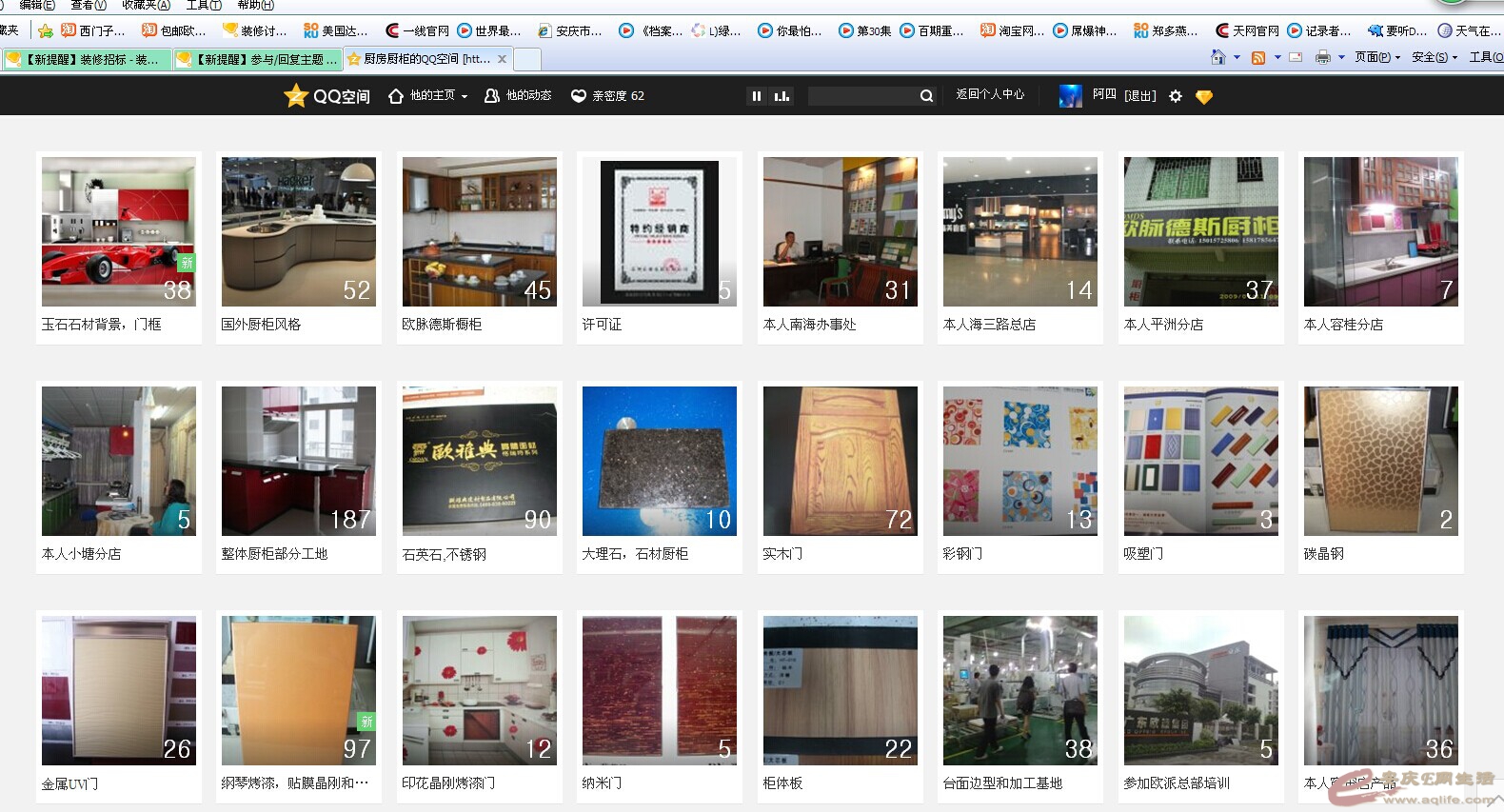Click the QQ空间 star logo

pos(296,95)
